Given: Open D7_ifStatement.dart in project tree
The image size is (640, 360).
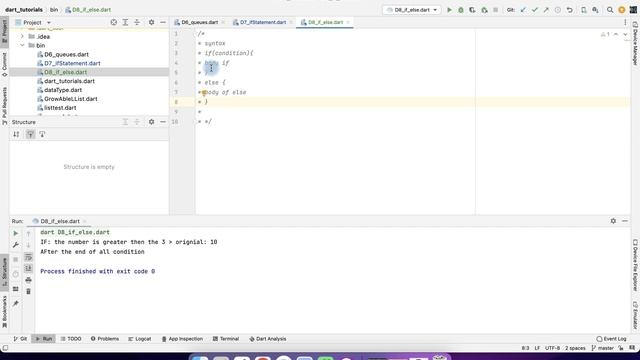Looking at the screenshot, I should coord(72,63).
